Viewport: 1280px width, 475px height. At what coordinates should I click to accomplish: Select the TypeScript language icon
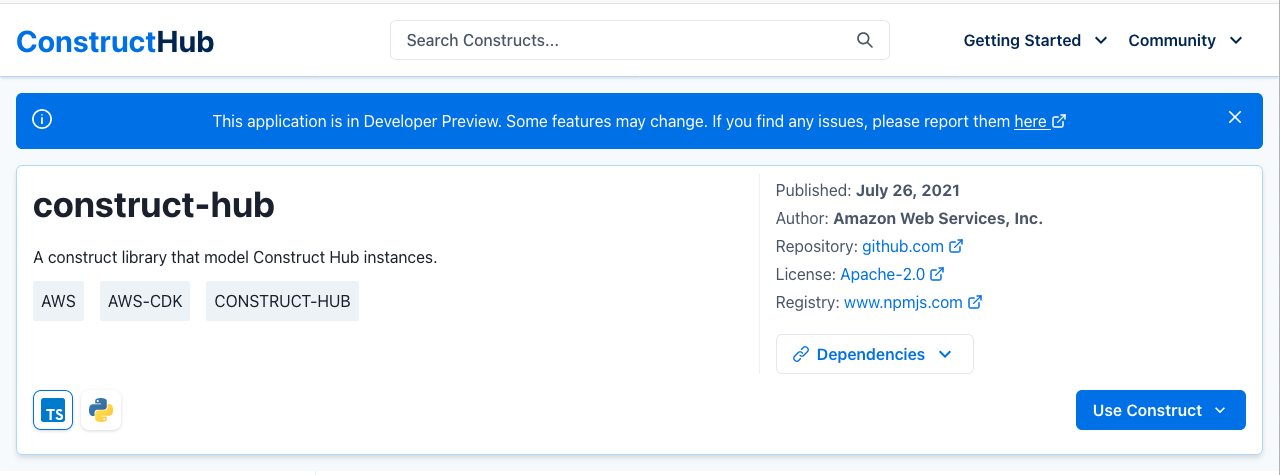(x=53, y=410)
